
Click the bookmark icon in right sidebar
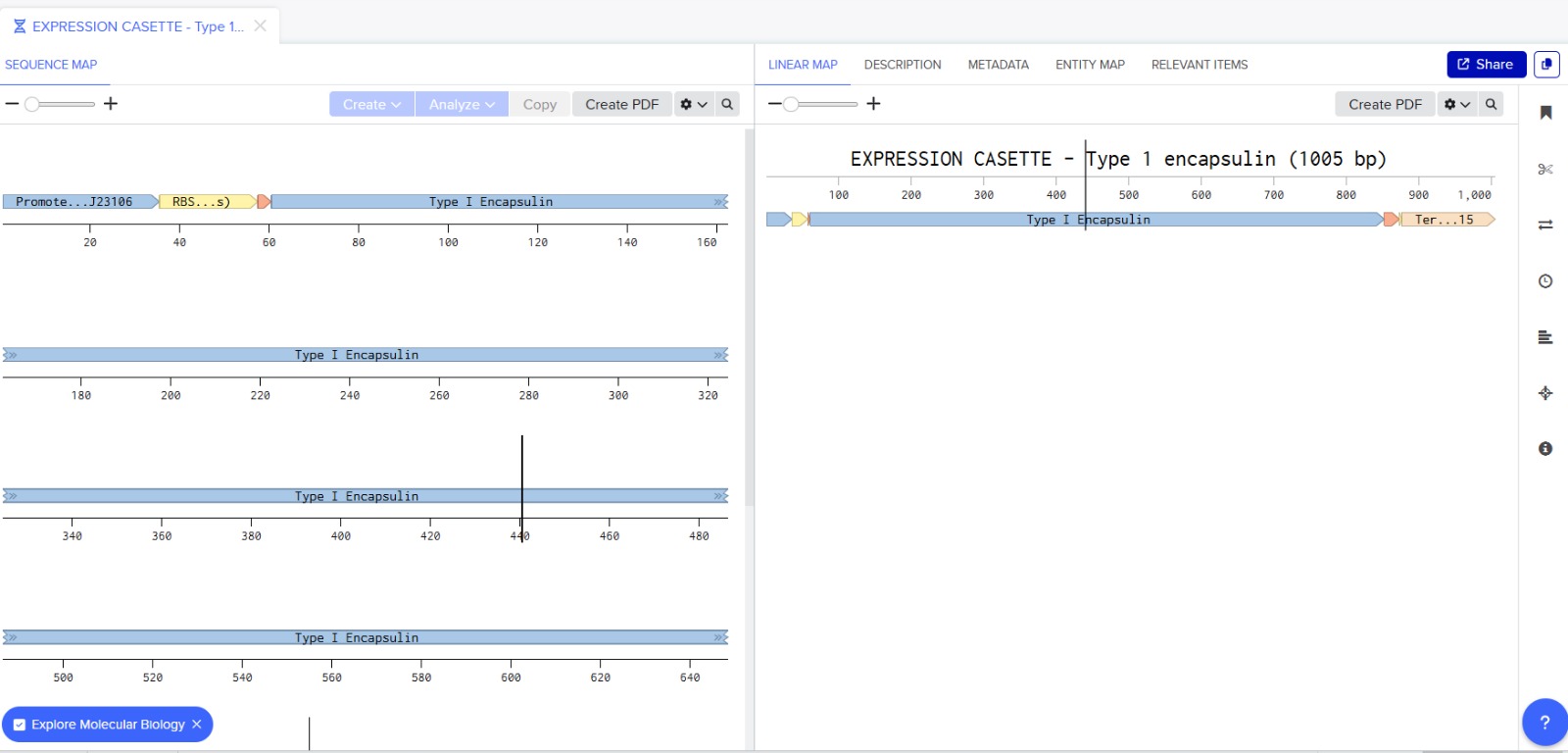tap(1545, 113)
